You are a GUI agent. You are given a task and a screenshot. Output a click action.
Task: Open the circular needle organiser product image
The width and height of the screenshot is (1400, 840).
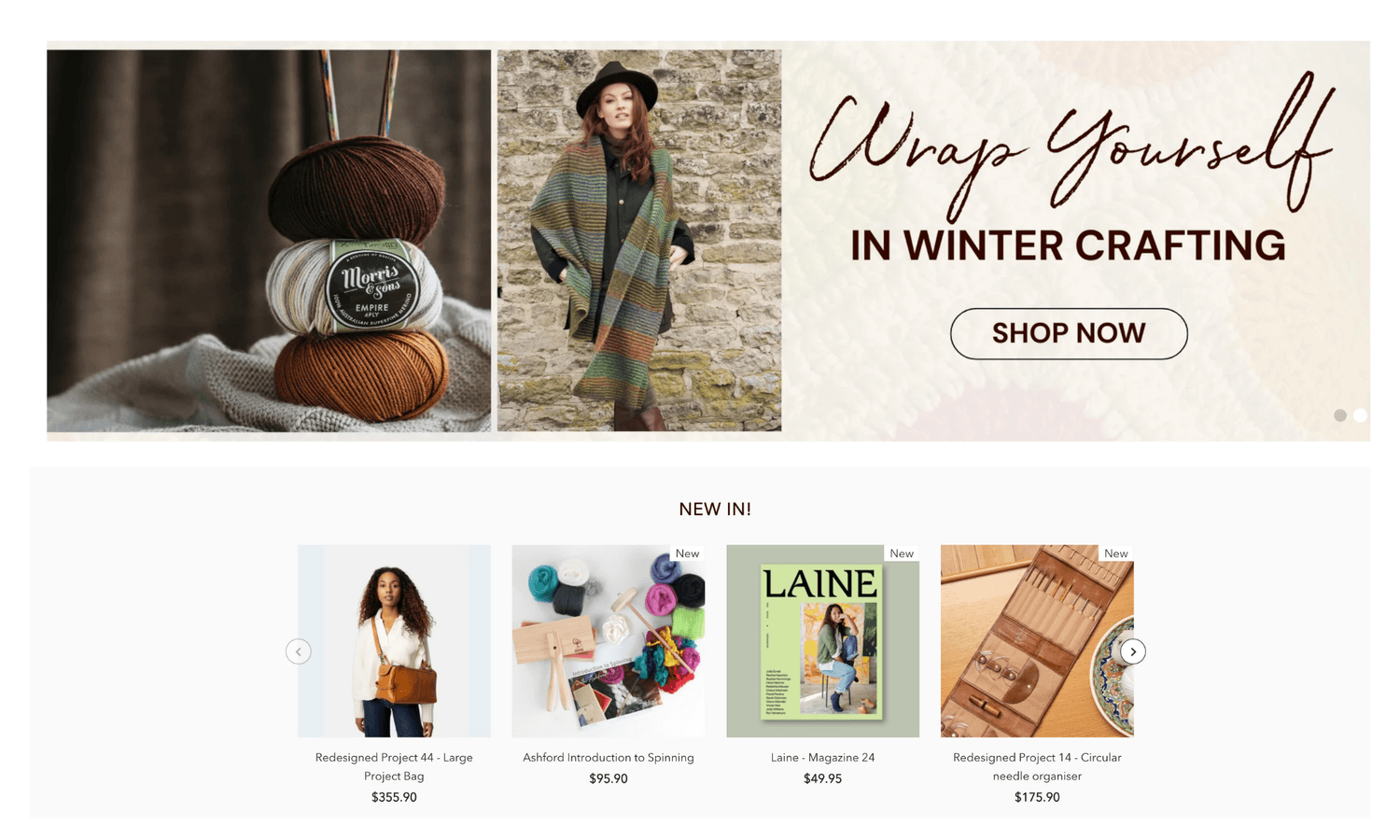[1037, 641]
